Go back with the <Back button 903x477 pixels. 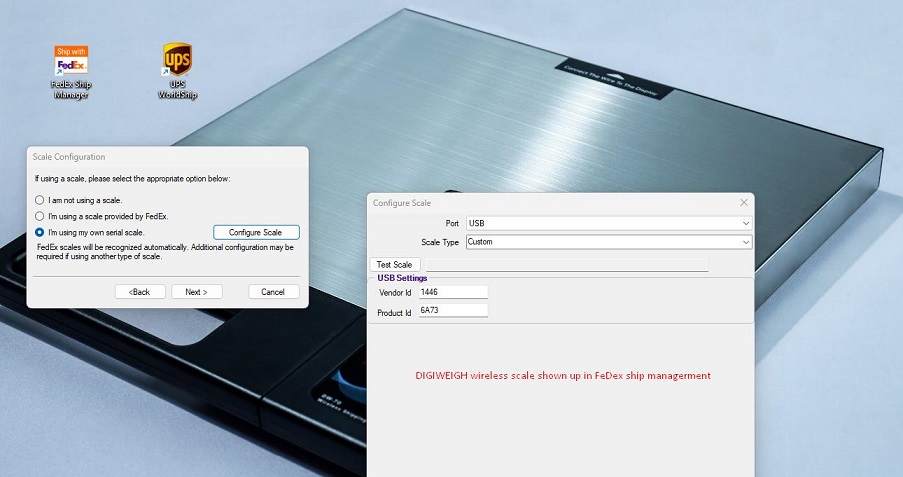pos(140,292)
